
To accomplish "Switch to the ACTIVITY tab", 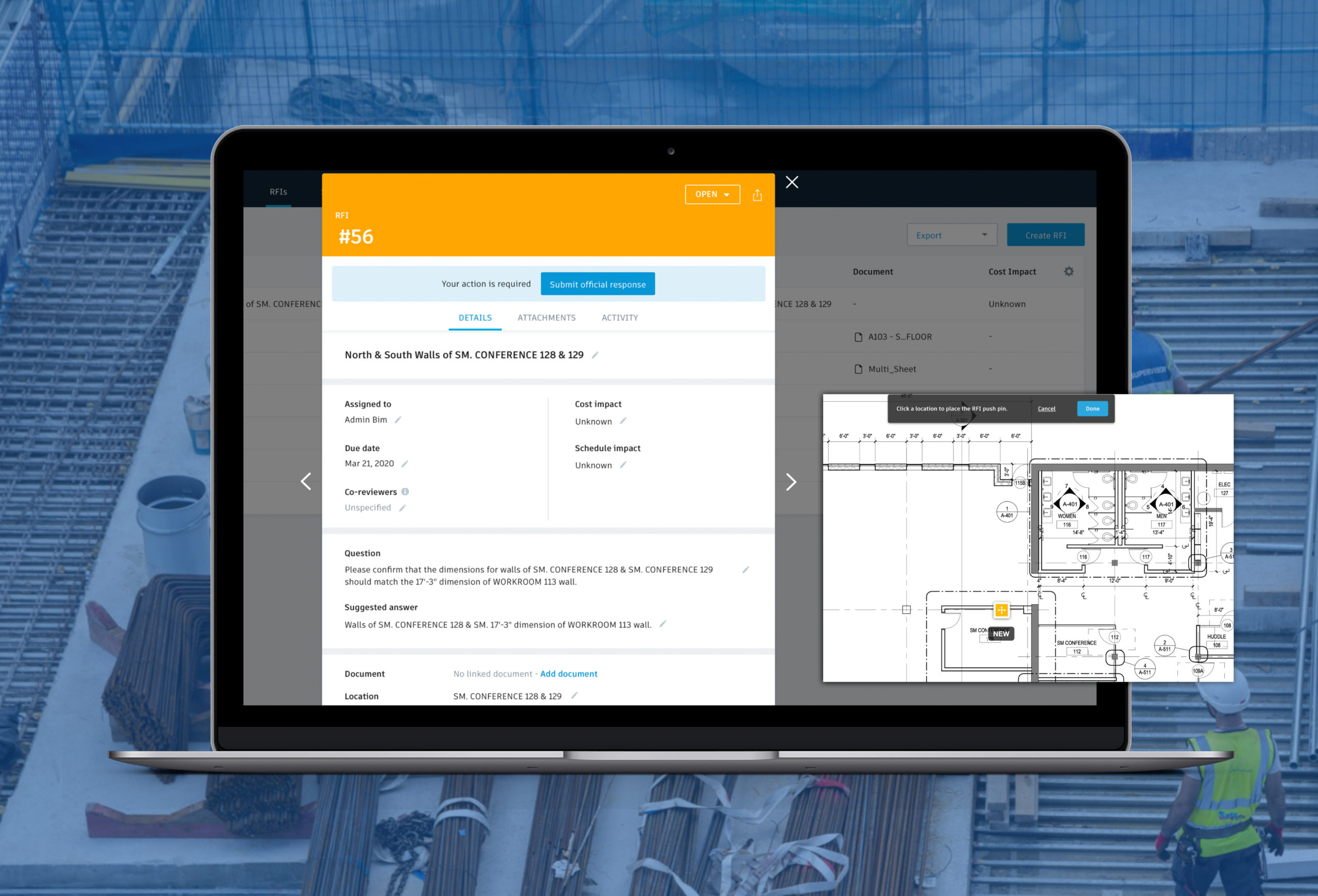I will pos(619,318).
